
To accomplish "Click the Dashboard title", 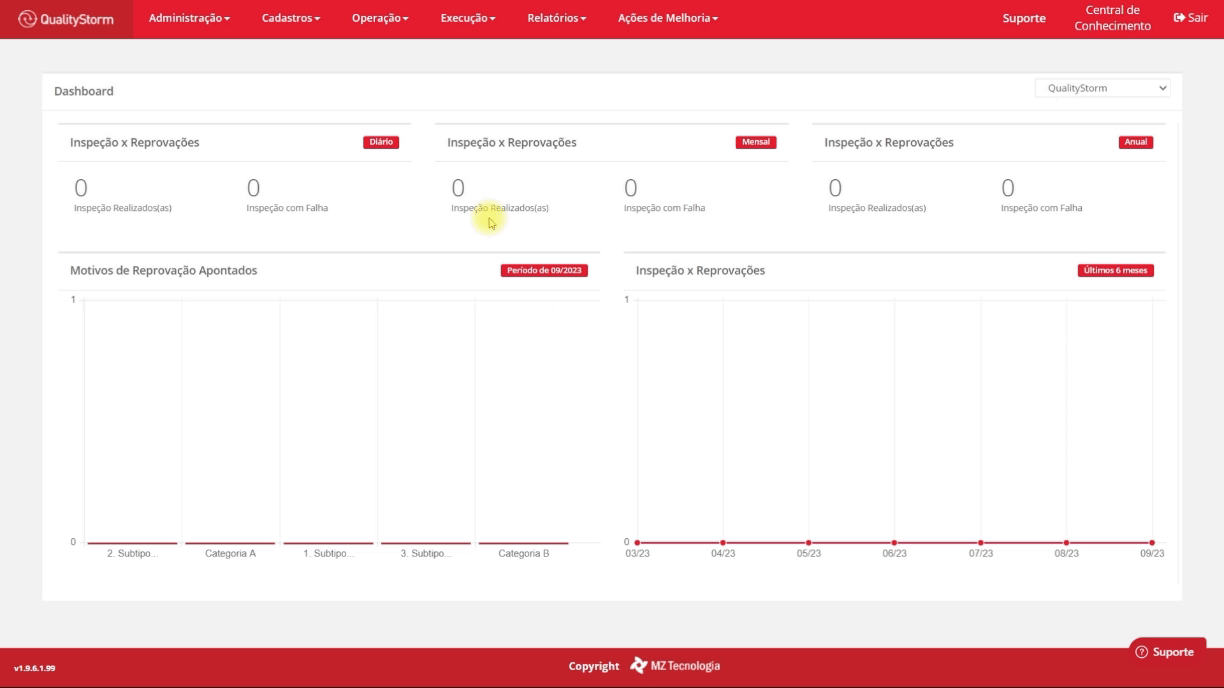I will [x=84, y=91].
